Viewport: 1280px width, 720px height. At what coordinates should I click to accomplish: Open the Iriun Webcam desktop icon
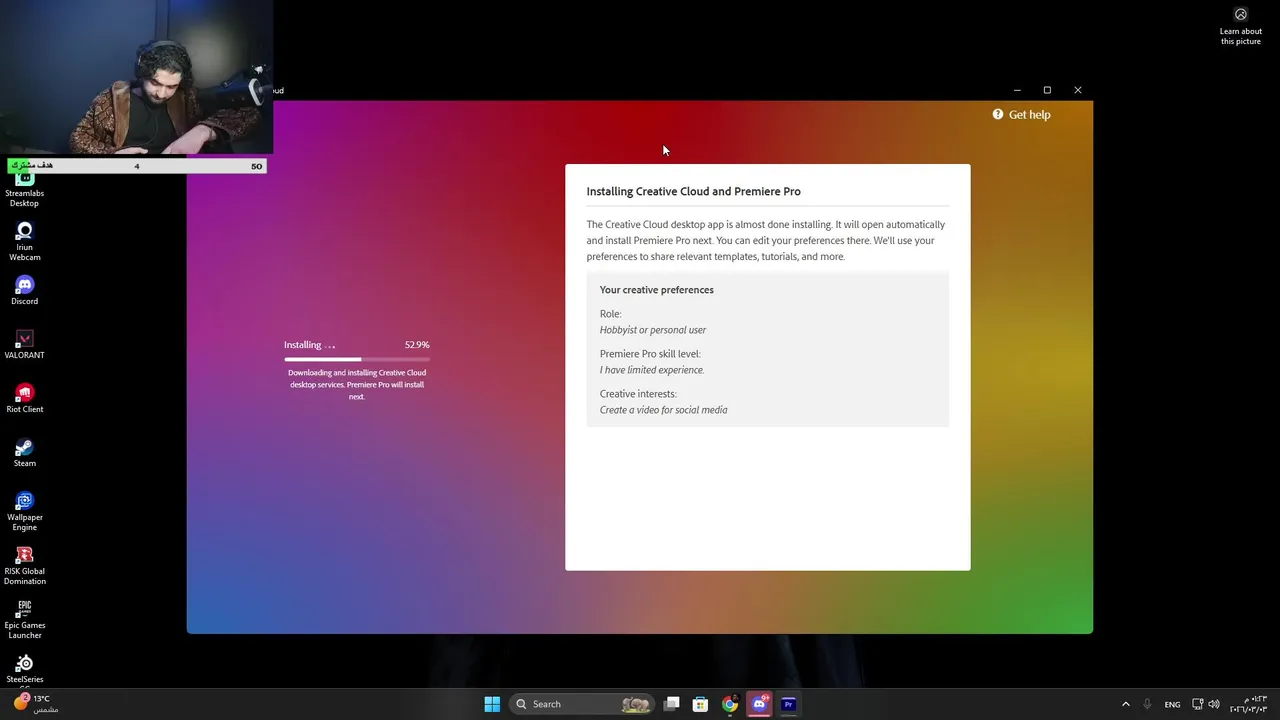coord(25,241)
